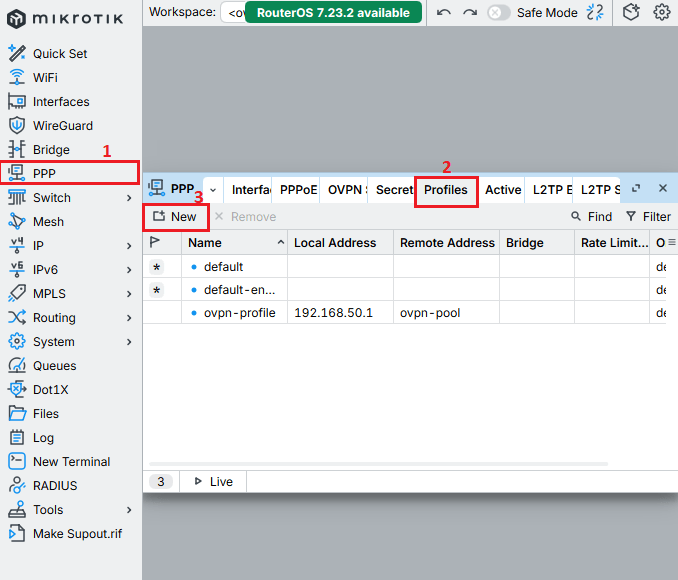Click the item count 3 badge
Screen dimensions: 678x580
coord(161,481)
